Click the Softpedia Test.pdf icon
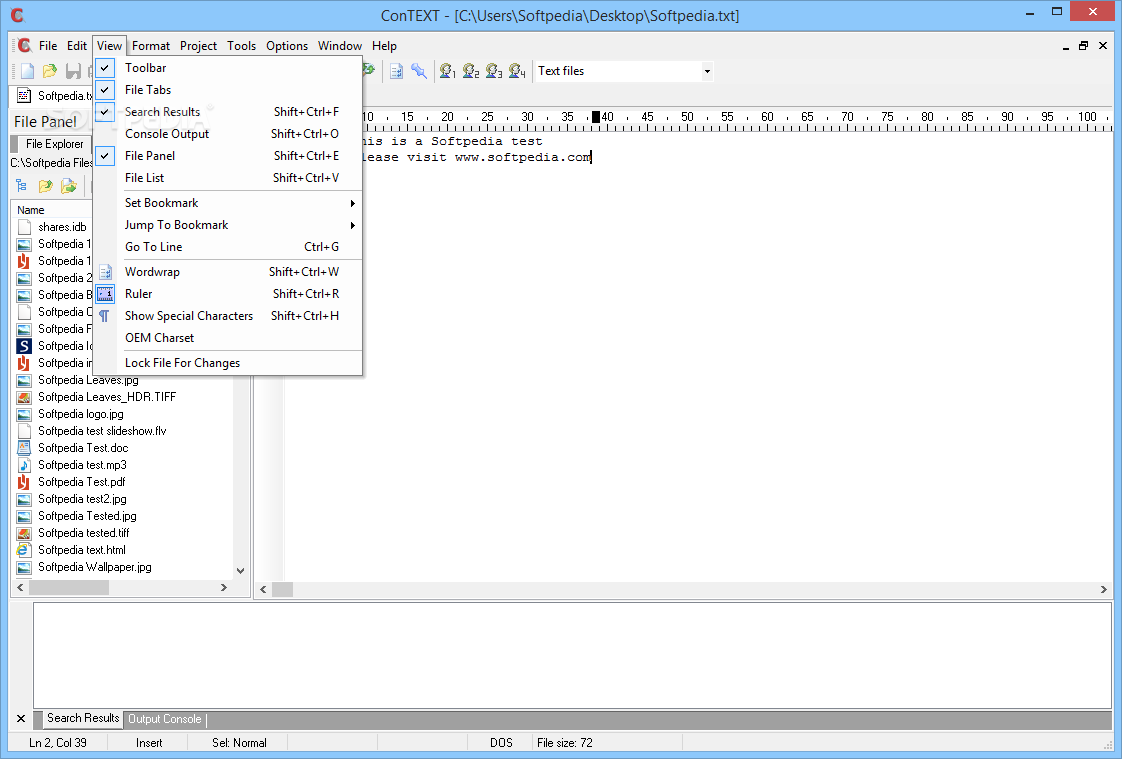Viewport: 1122px width, 759px height. [x=24, y=482]
